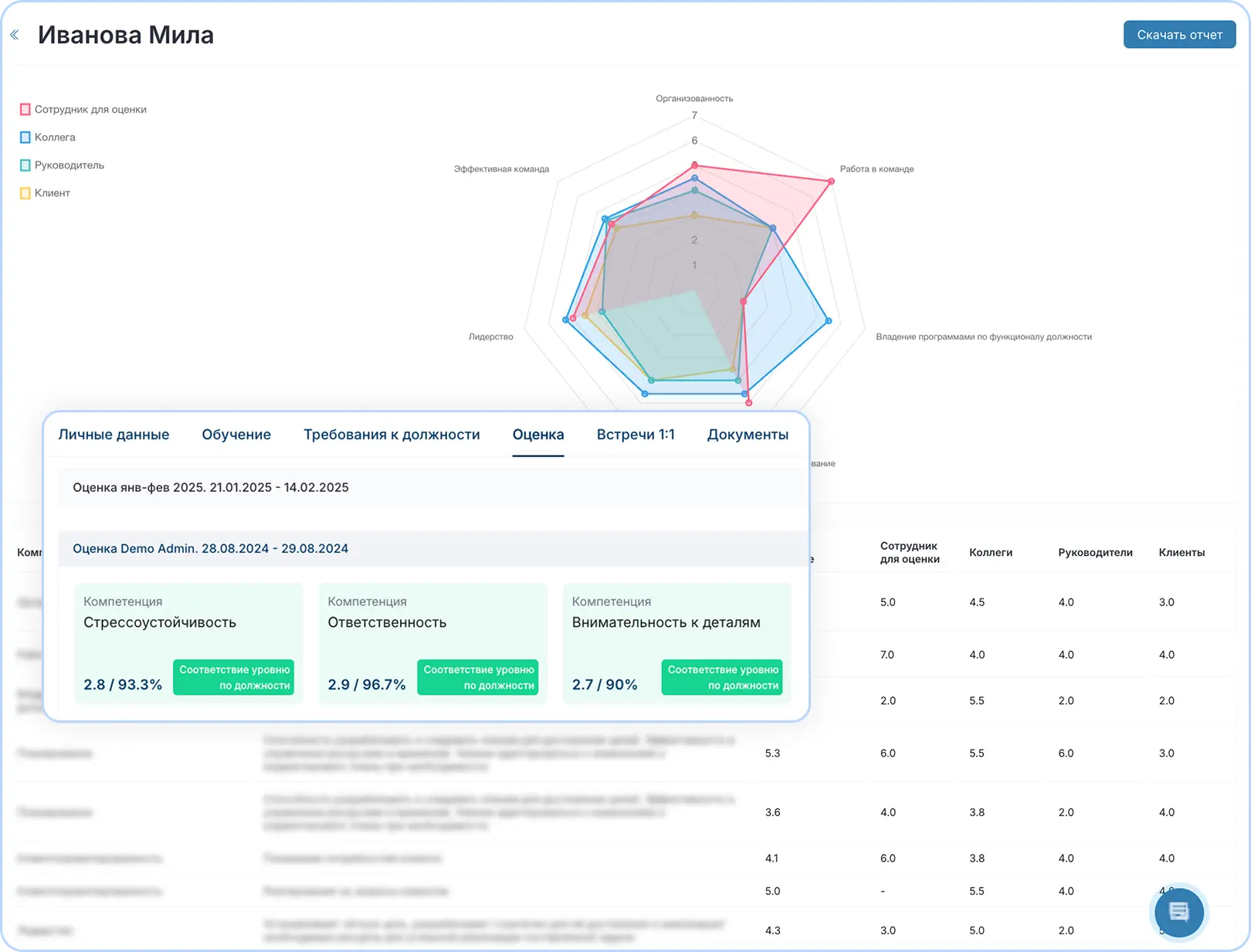1251x952 pixels.
Task: Click the yellow Клиент legend swatch
Action: click(x=25, y=193)
